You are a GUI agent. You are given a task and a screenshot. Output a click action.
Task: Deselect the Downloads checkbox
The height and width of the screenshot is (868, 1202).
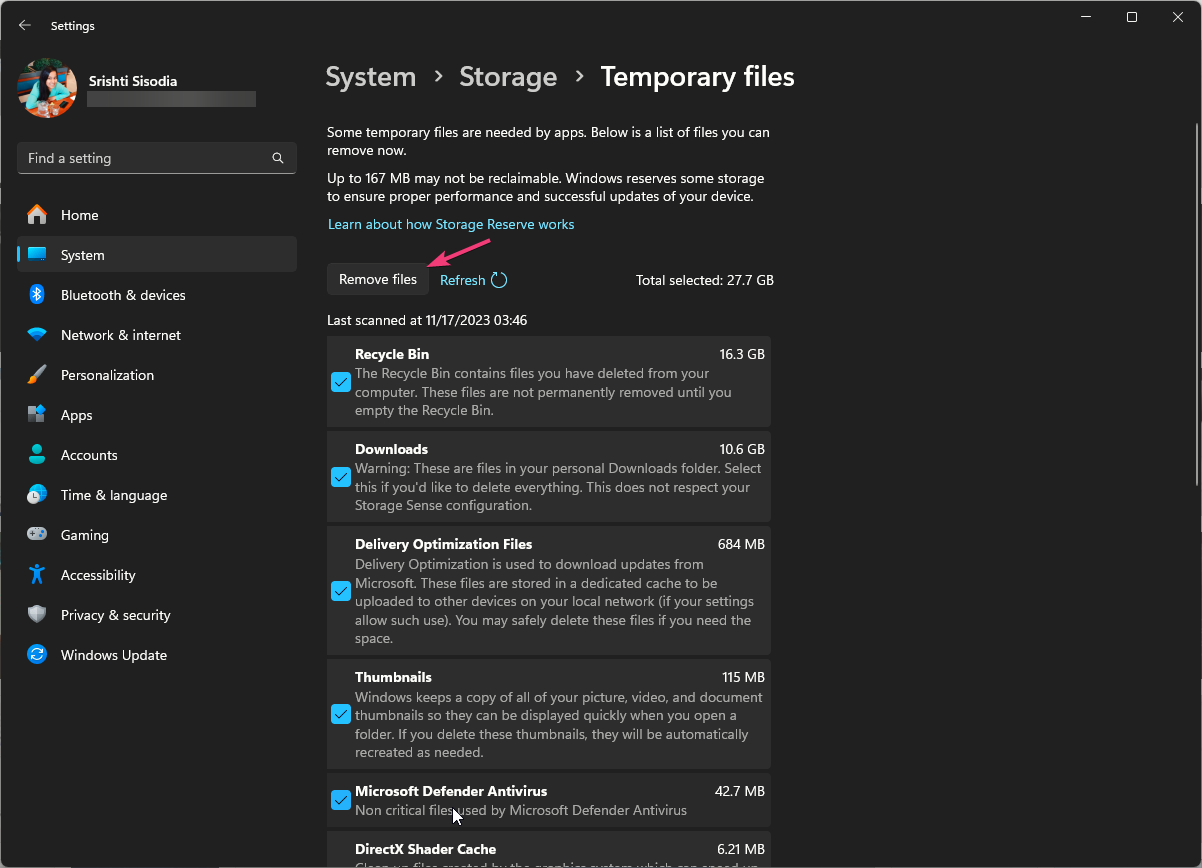click(x=341, y=477)
